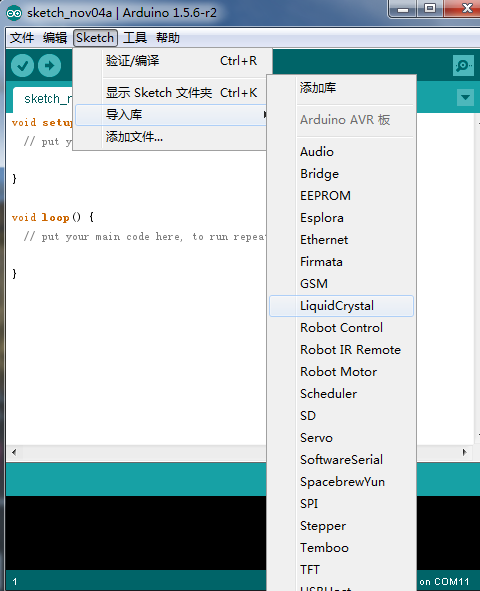Click the Upload arrow toolbar icon

click(x=49, y=66)
